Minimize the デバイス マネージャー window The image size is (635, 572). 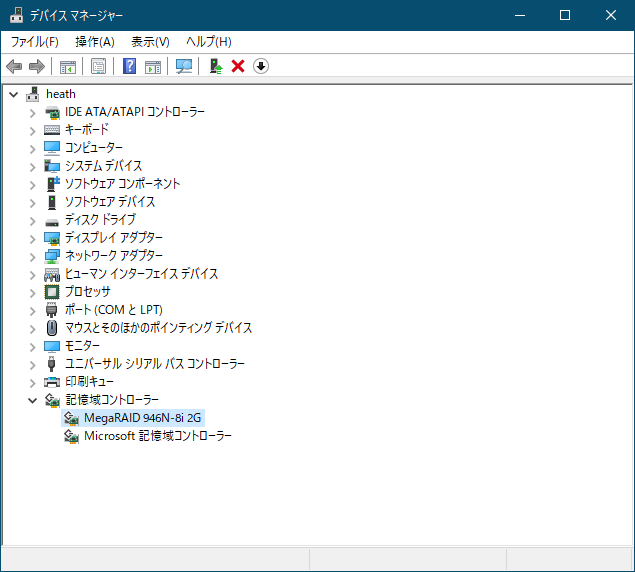(x=520, y=15)
